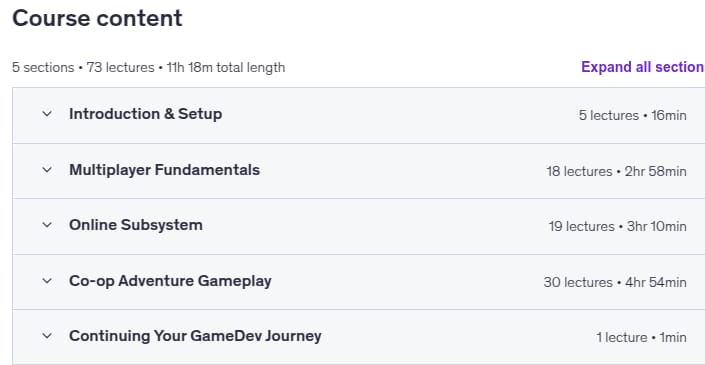Click the Course content heading

click(97, 18)
